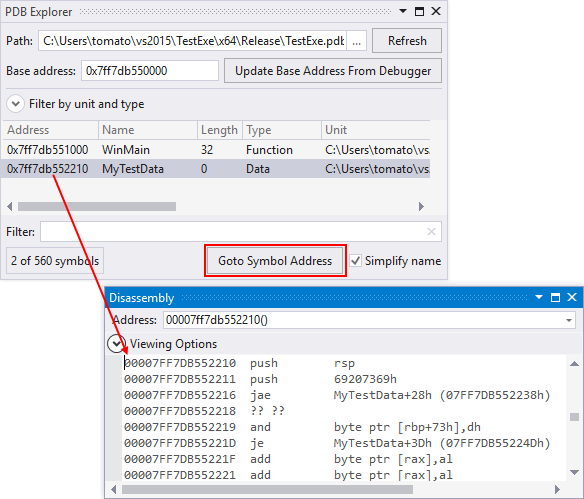Open Disassembly window position menu arrow
The height and width of the screenshot is (499, 584).
tap(539, 297)
